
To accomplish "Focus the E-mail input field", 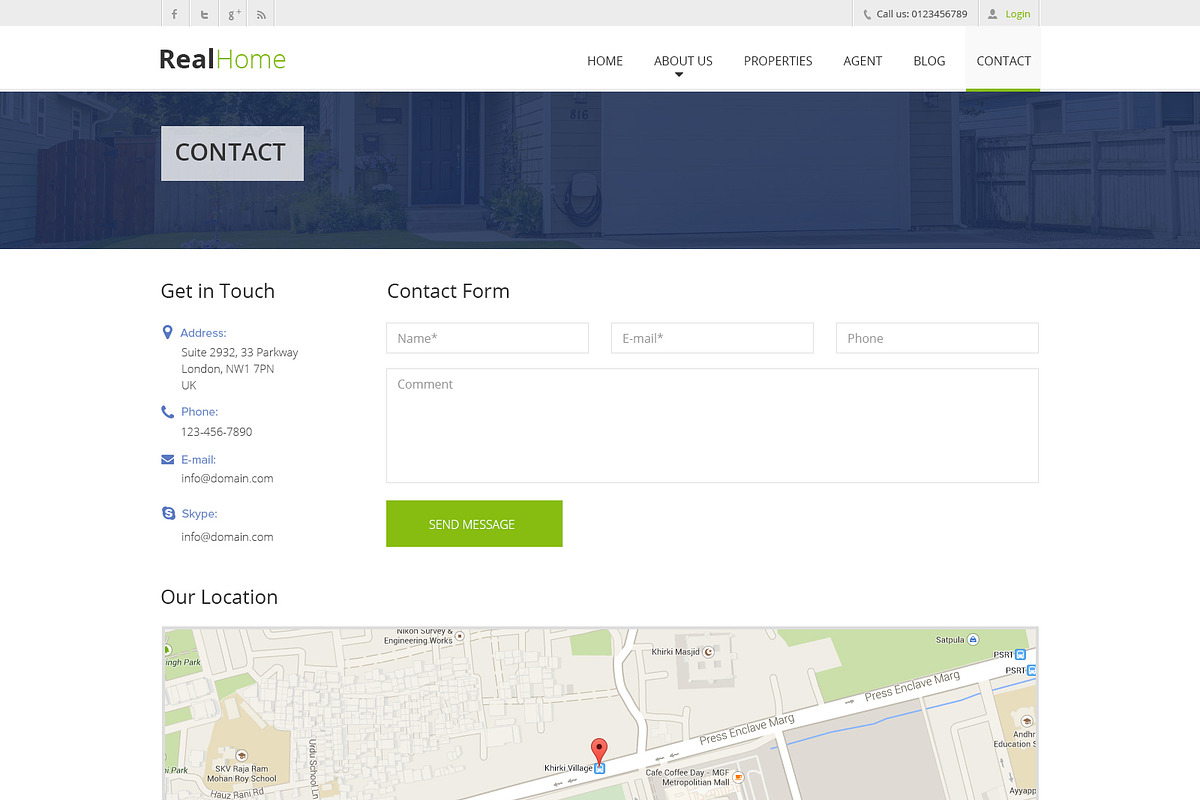I will coord(712,338).
